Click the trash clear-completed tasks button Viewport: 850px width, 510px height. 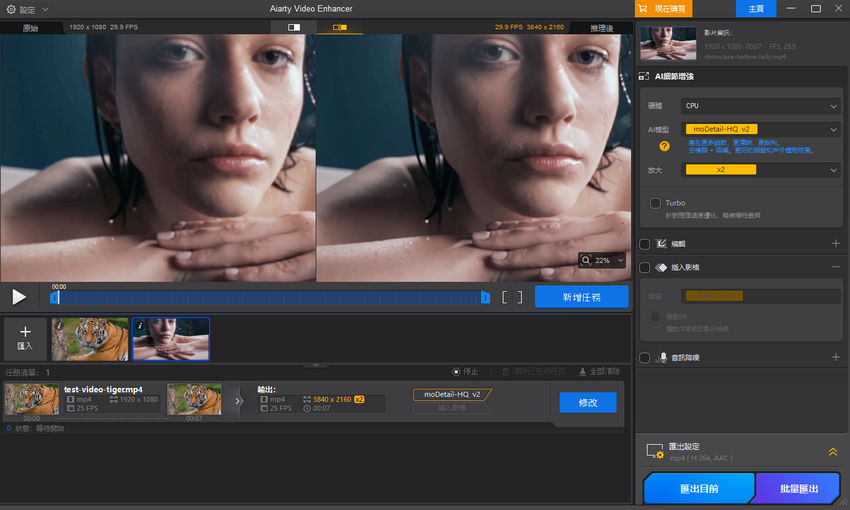tap(533, 372)
